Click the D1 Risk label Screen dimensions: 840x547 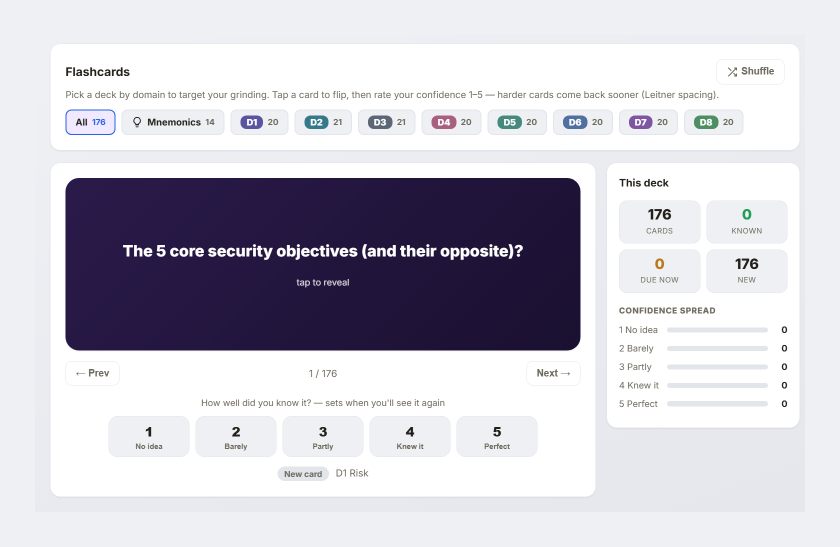point(352,473)
